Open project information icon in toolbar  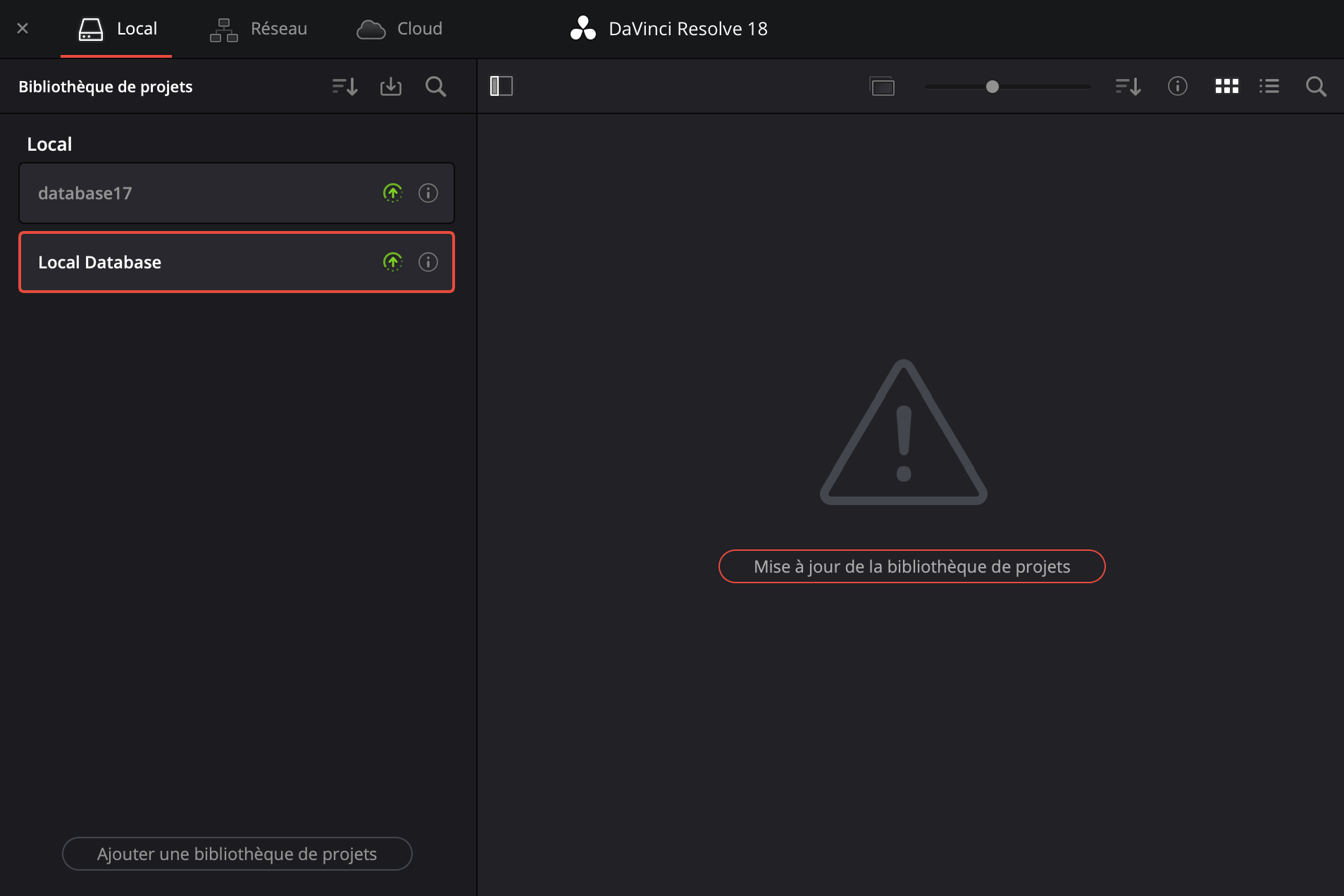[1178, 87]
